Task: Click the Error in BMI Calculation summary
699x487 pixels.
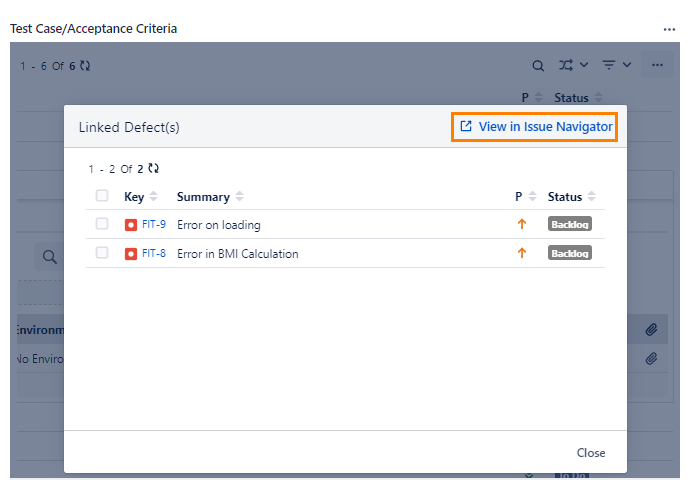Action: click(238, 254)
